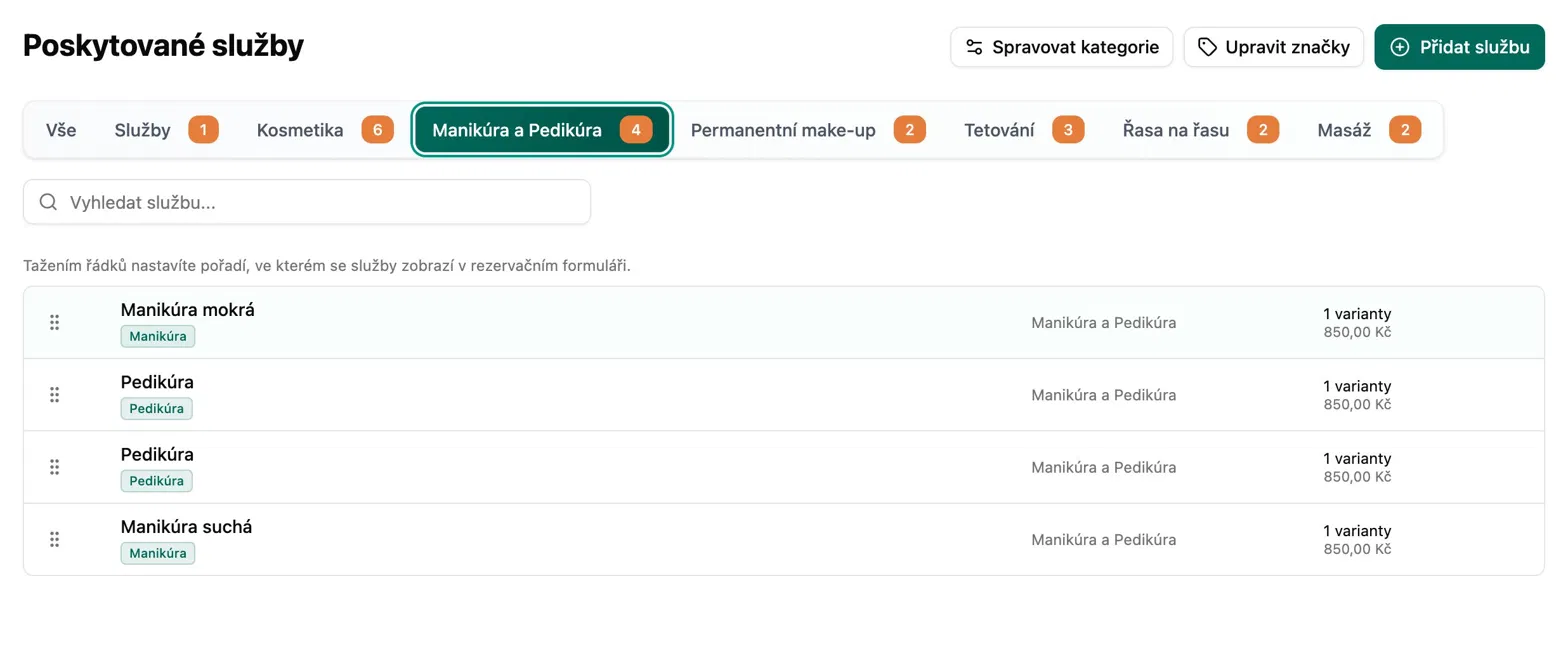Open the Manikúra suchá service row
The height and width of the screenshot is (651, 1568).
[x=784, y=539]
